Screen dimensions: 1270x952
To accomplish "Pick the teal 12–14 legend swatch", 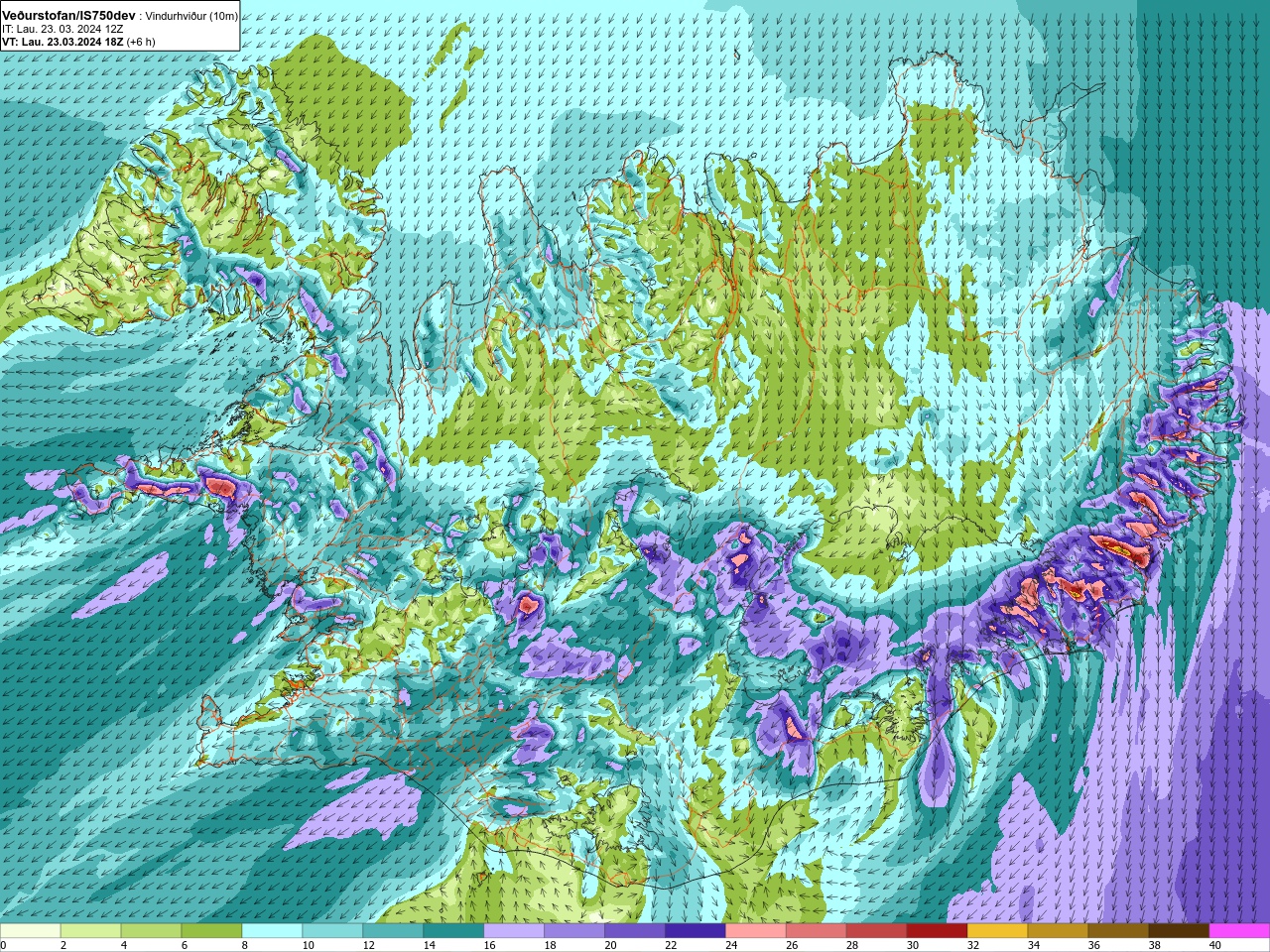I will [x=393, y=931].
